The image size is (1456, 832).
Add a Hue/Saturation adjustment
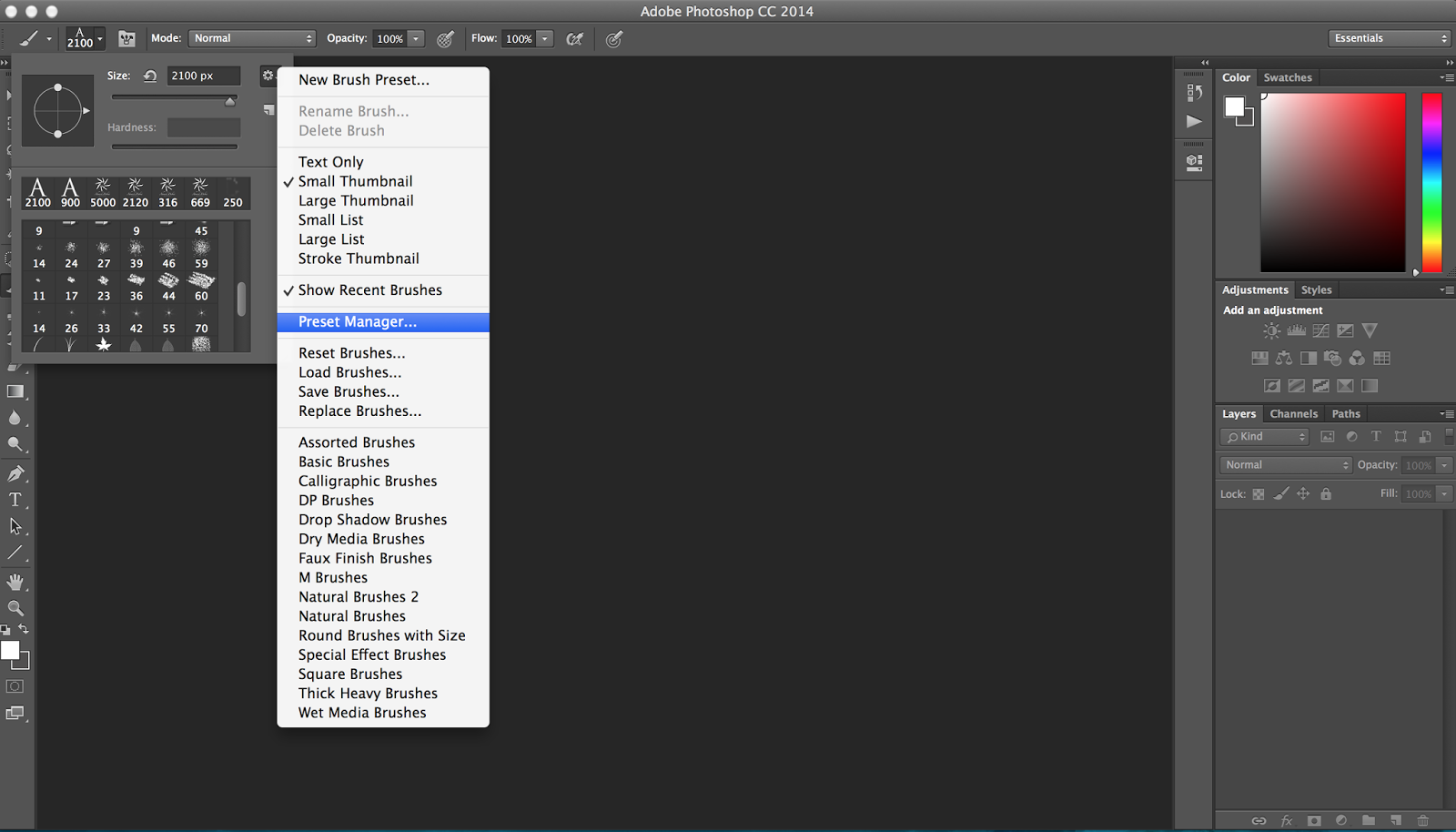coord(1259,358)
